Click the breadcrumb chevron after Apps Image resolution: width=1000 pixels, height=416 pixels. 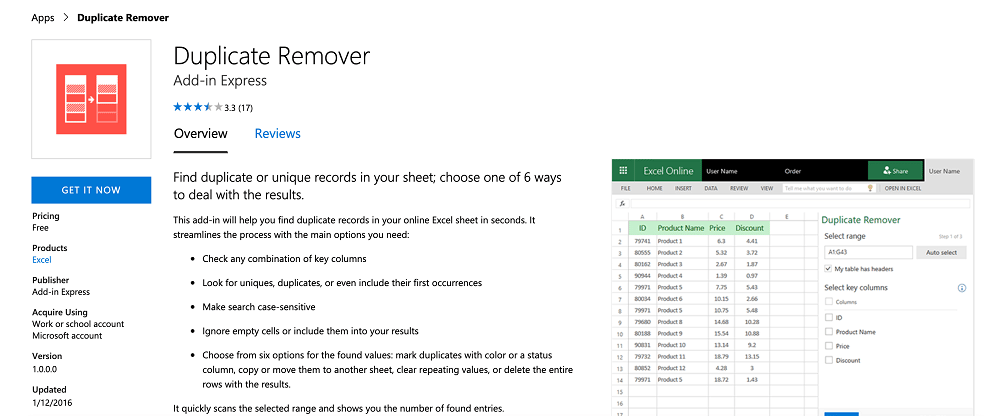[x=66, y=18]
